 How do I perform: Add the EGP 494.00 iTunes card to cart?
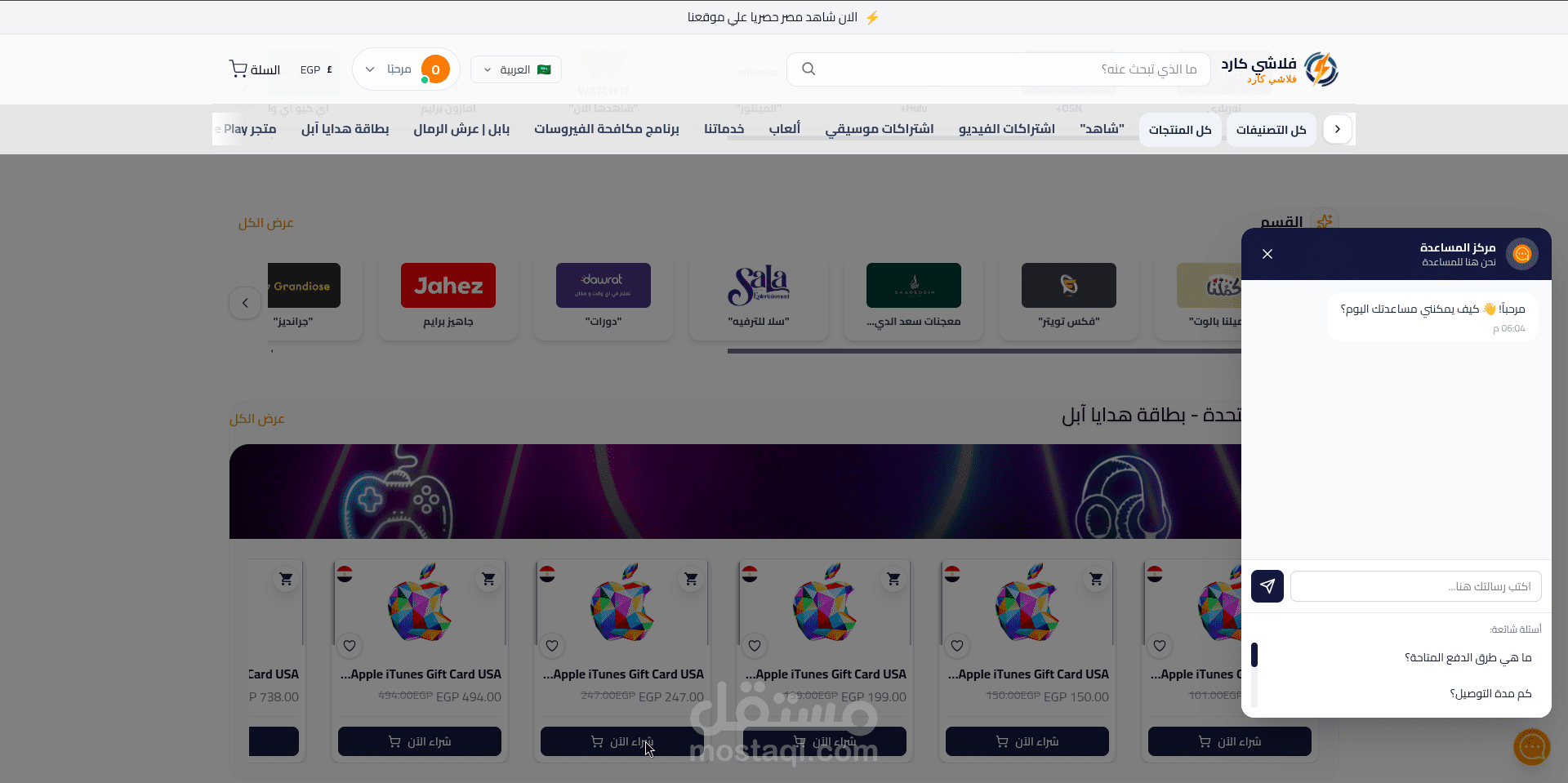point(488,579)
